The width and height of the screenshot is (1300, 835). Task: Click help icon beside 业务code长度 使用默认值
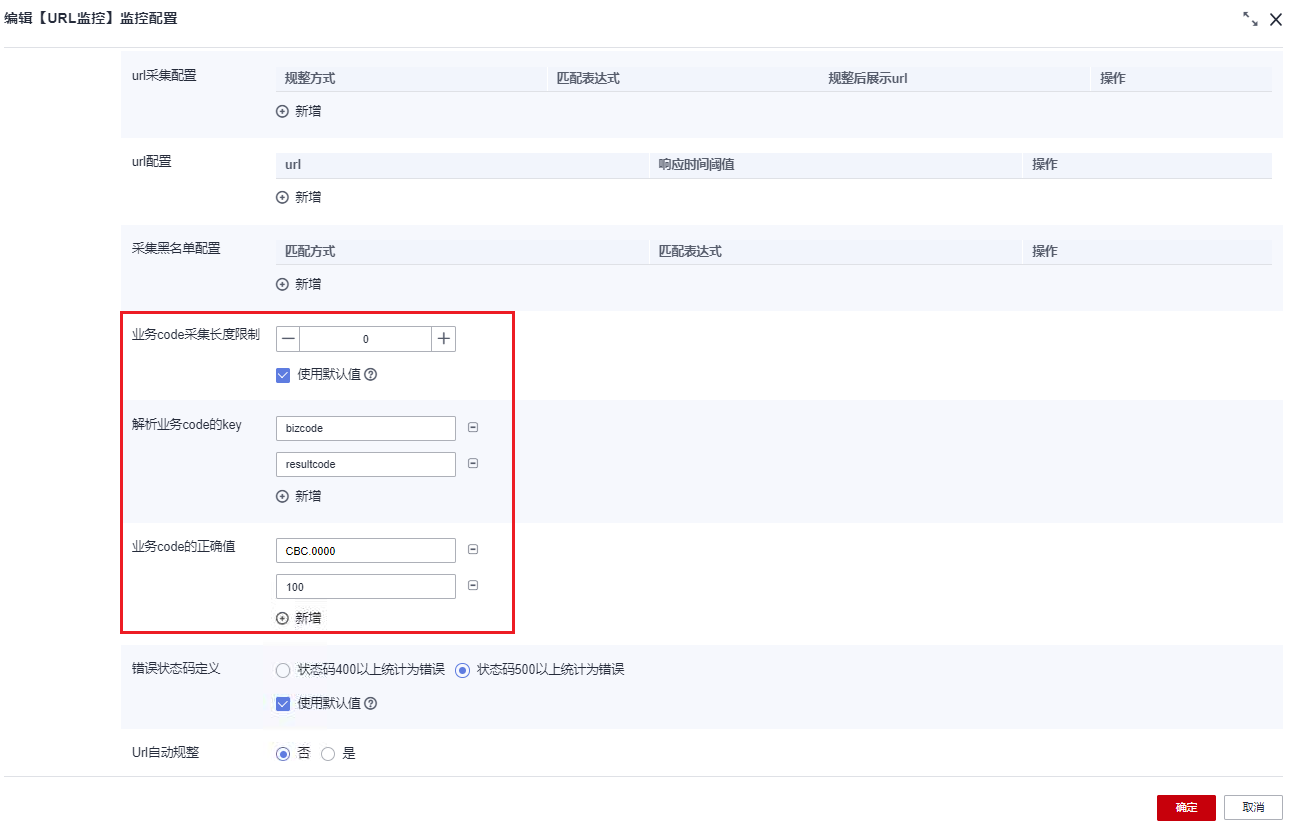point(371,375)
